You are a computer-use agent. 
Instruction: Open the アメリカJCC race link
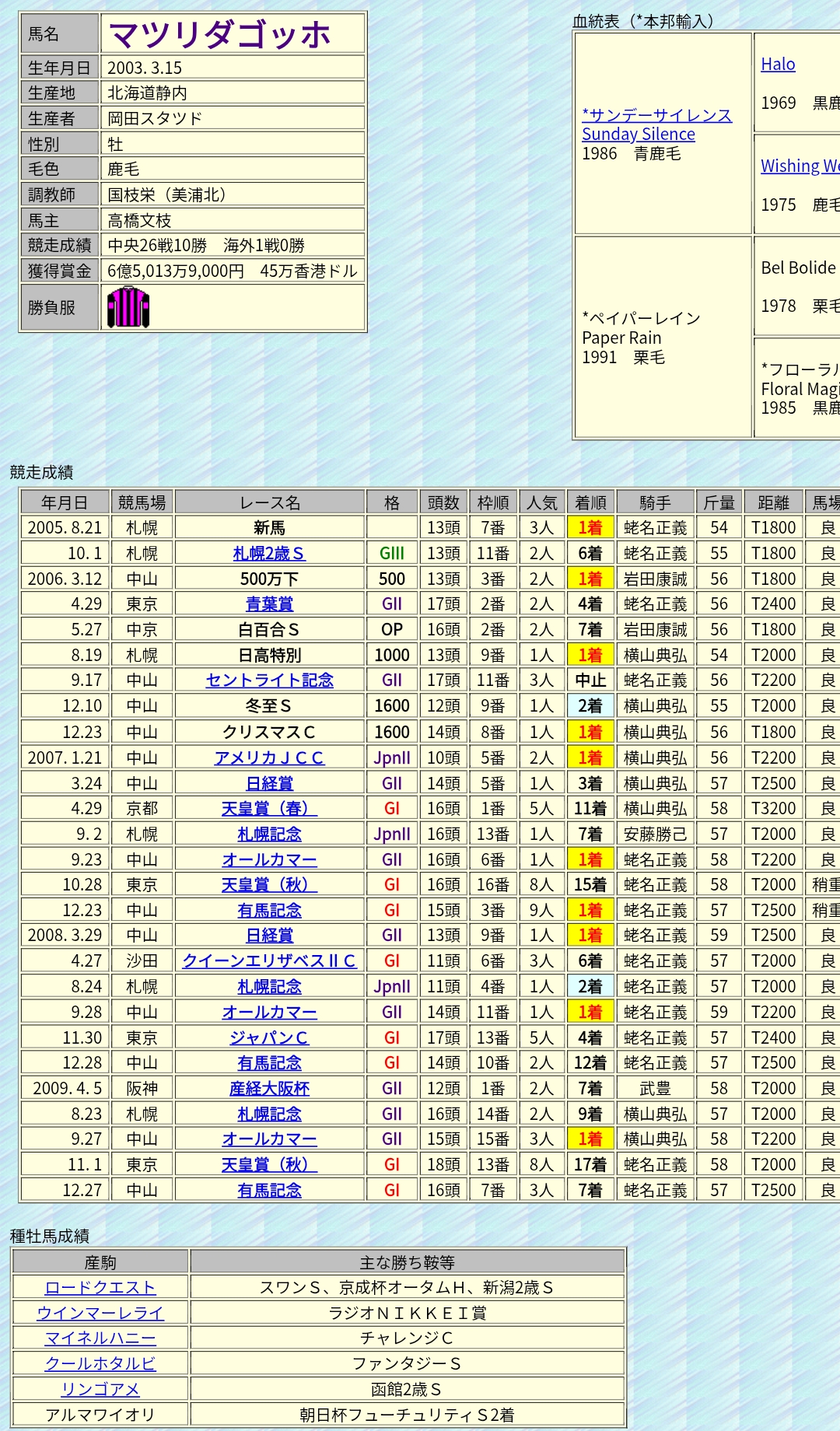click(269, 758)
